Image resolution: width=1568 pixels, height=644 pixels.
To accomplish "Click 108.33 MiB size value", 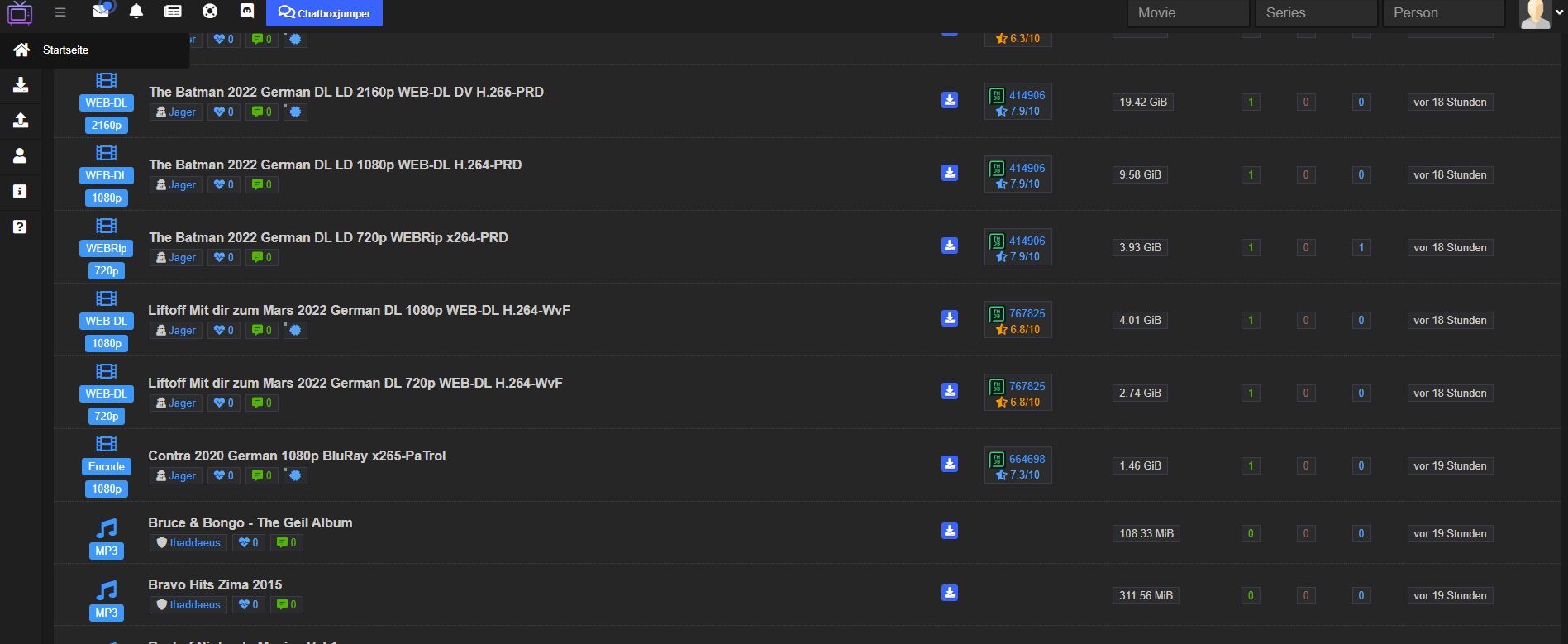I will 1146,533.
